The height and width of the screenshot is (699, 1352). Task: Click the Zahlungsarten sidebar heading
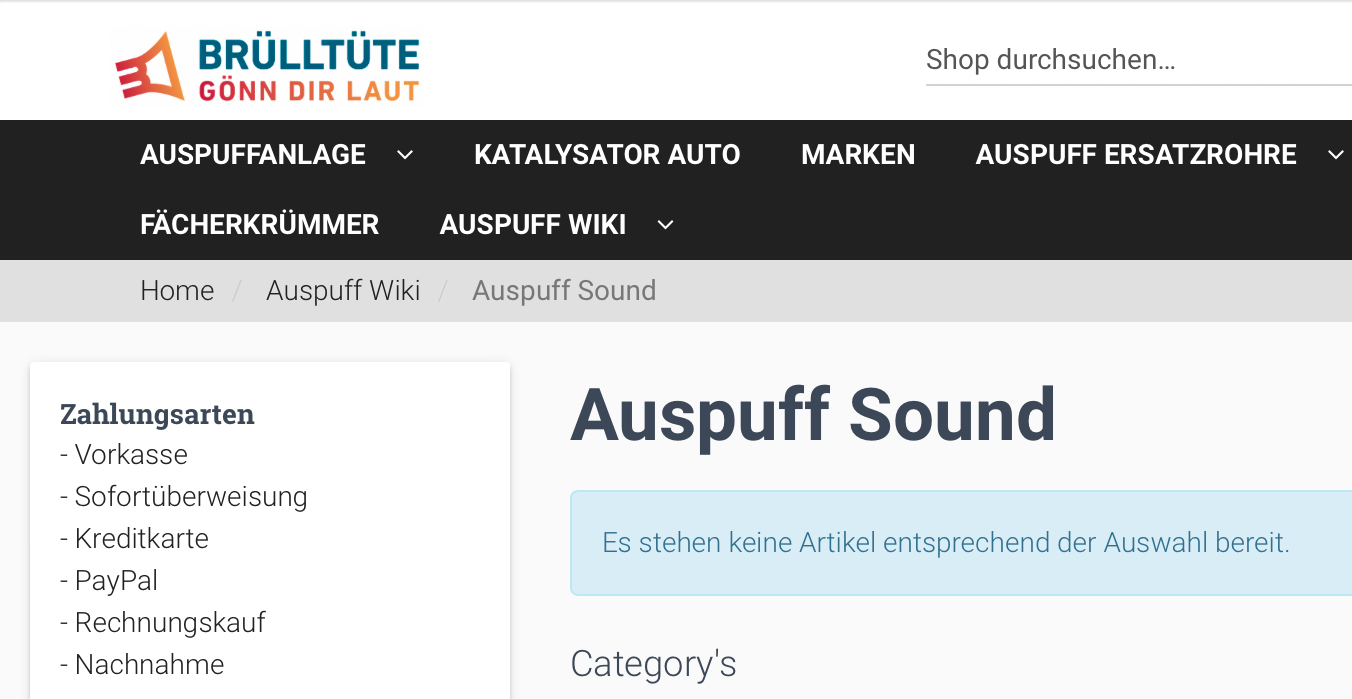157,414
